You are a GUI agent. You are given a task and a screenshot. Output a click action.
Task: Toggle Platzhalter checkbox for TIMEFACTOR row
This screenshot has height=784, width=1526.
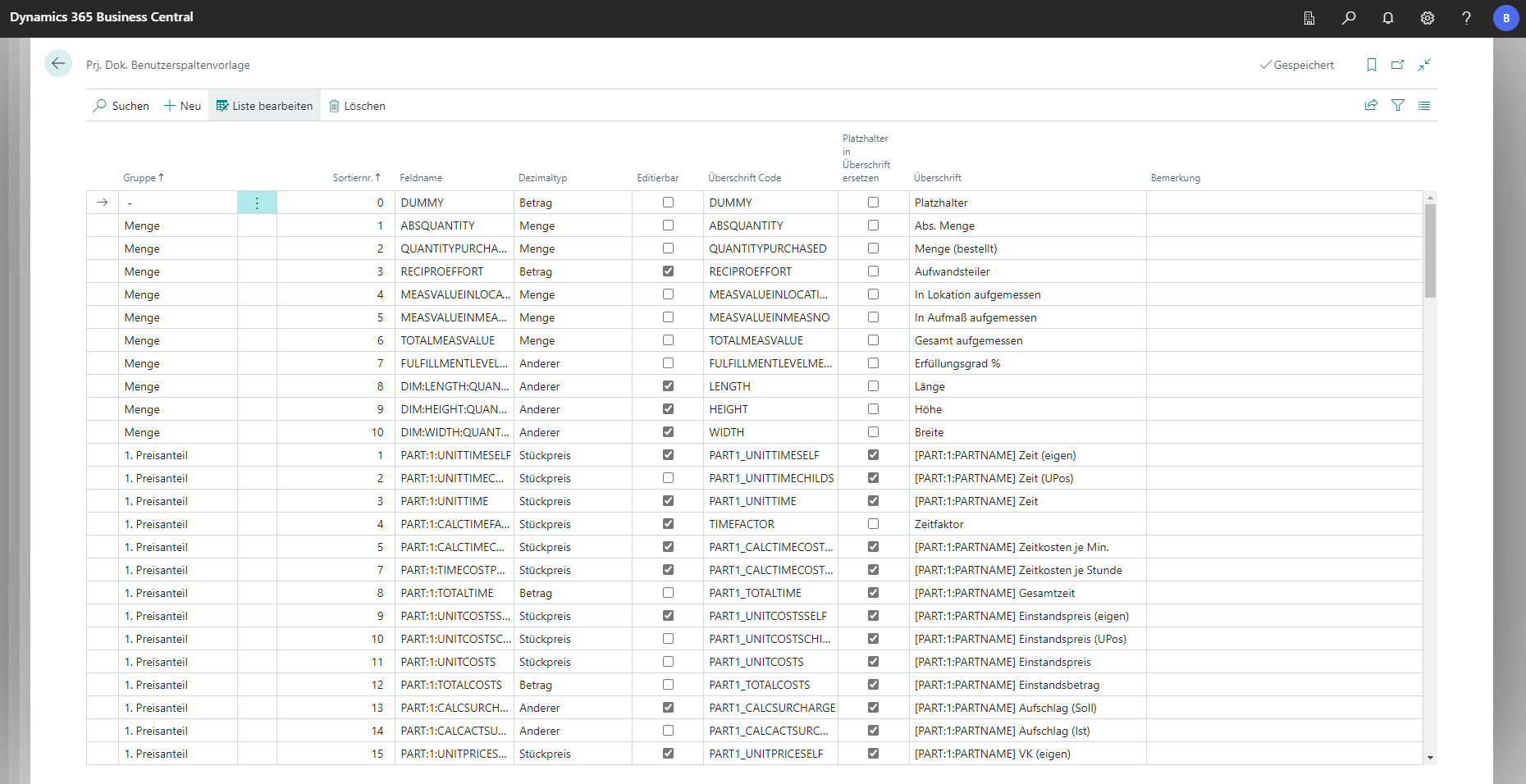pos(873,524)
